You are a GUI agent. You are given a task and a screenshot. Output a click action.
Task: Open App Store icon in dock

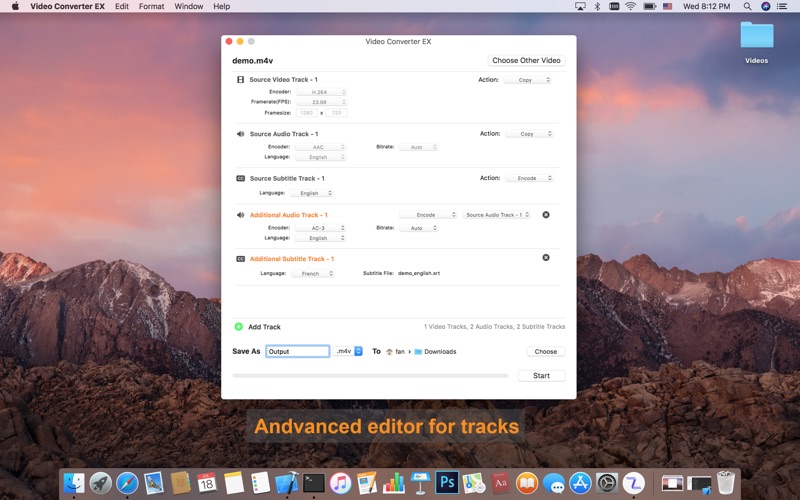coord(580,483)
